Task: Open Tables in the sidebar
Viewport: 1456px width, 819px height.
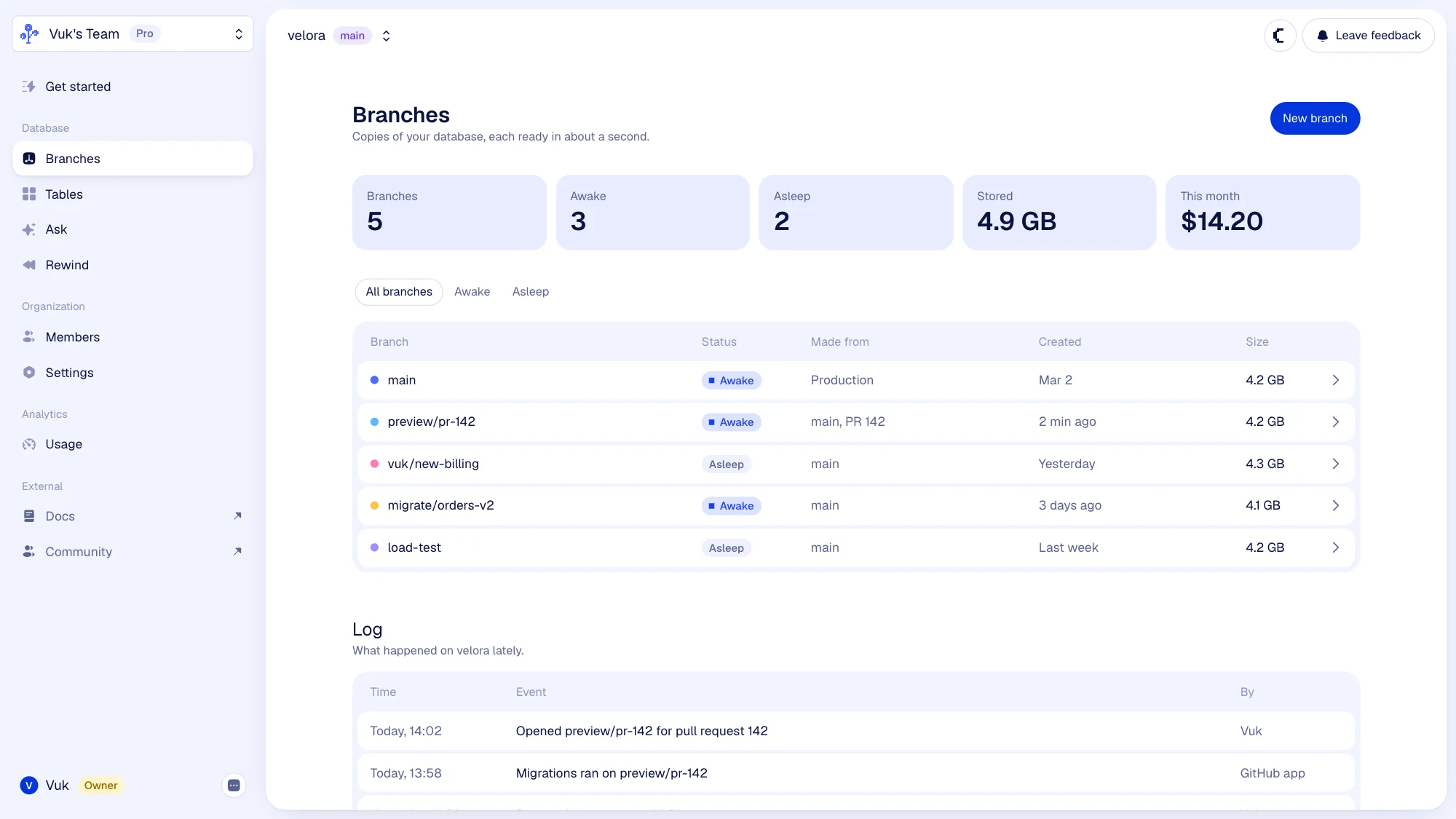Action: tap(132, 194)
